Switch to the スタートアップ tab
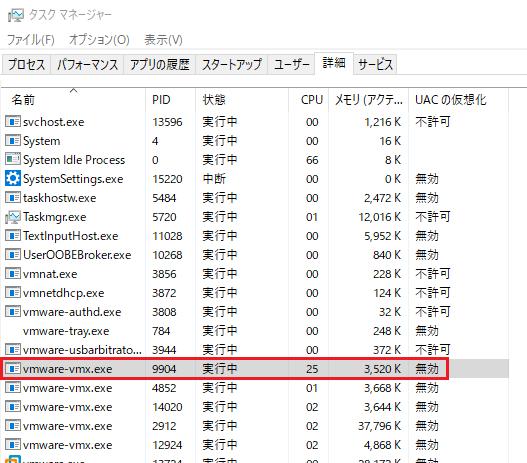Image resolution: width=527 pixels, height=463 pixels. (232, 65)
